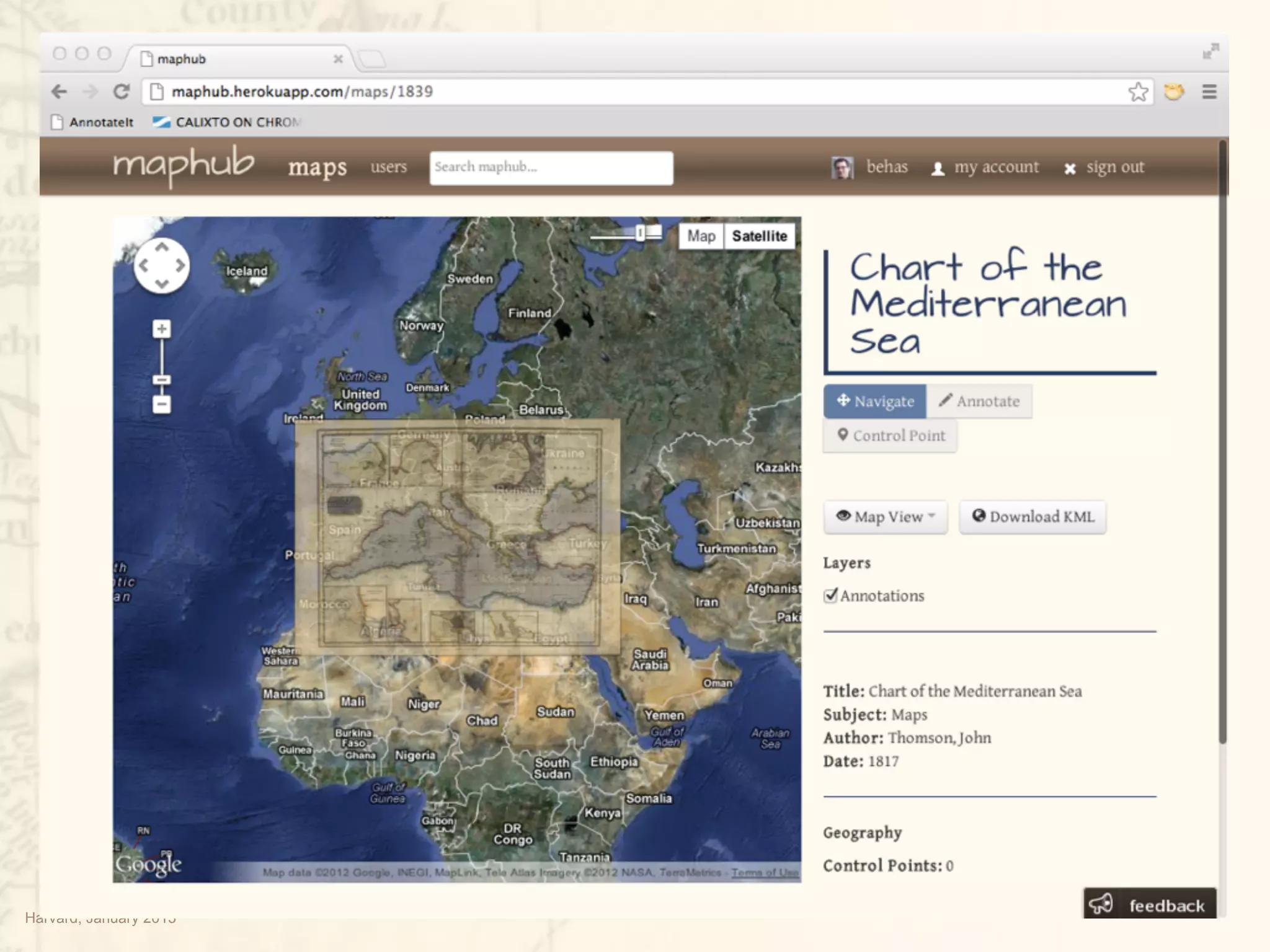Open the maps navigation item
Viewport: 1270px width, 952px height.
317,167
